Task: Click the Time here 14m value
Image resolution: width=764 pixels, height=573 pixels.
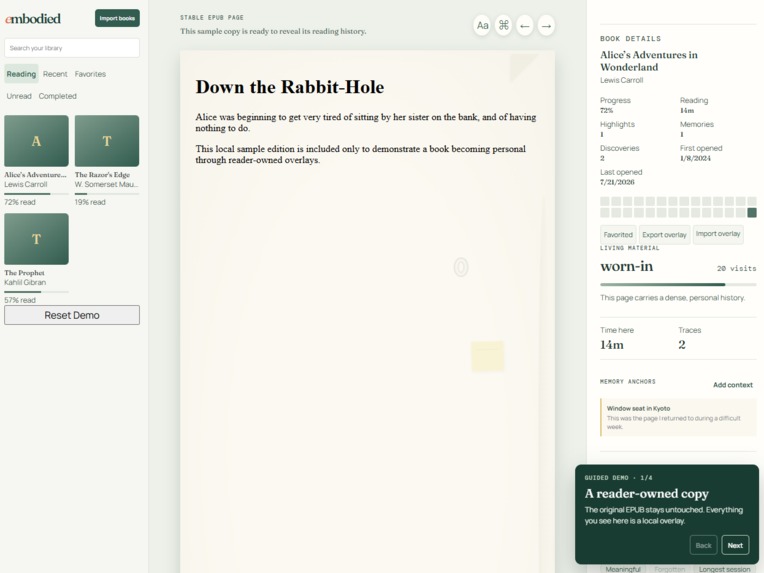Action: point(612,345)
